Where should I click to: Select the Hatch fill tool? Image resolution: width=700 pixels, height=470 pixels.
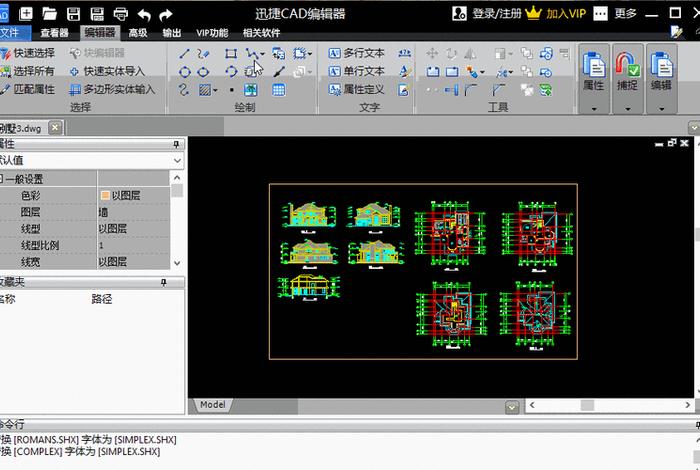pyautogui.click(x=204, y=90)
